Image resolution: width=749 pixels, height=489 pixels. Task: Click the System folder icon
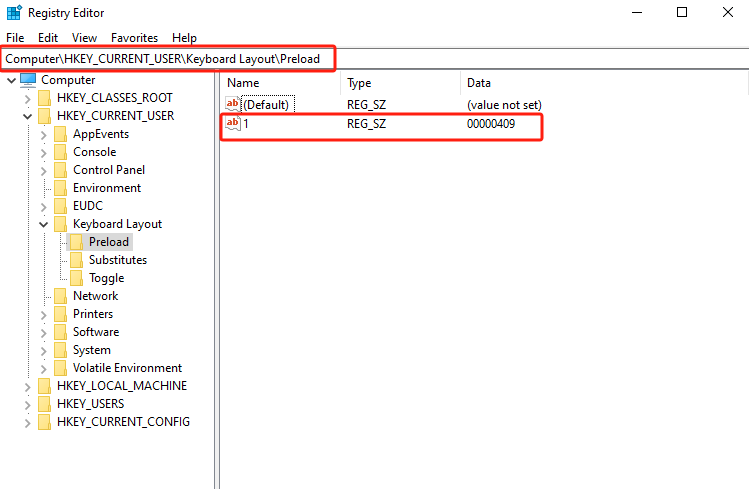pyautogui.click(x=60, y=350)
